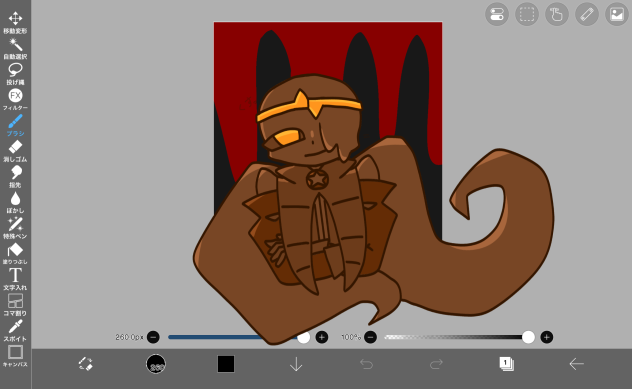Select the Brush (ブラシ) tool

pyautogui.click(x=15, y=125)
